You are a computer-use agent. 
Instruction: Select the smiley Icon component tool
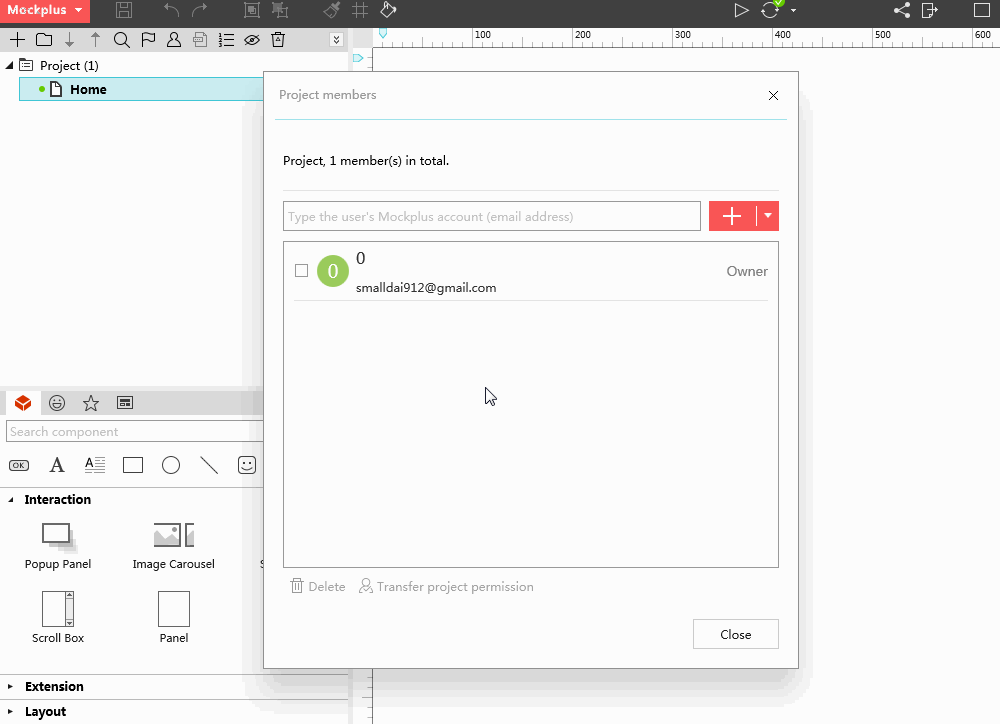click(247, 465)
